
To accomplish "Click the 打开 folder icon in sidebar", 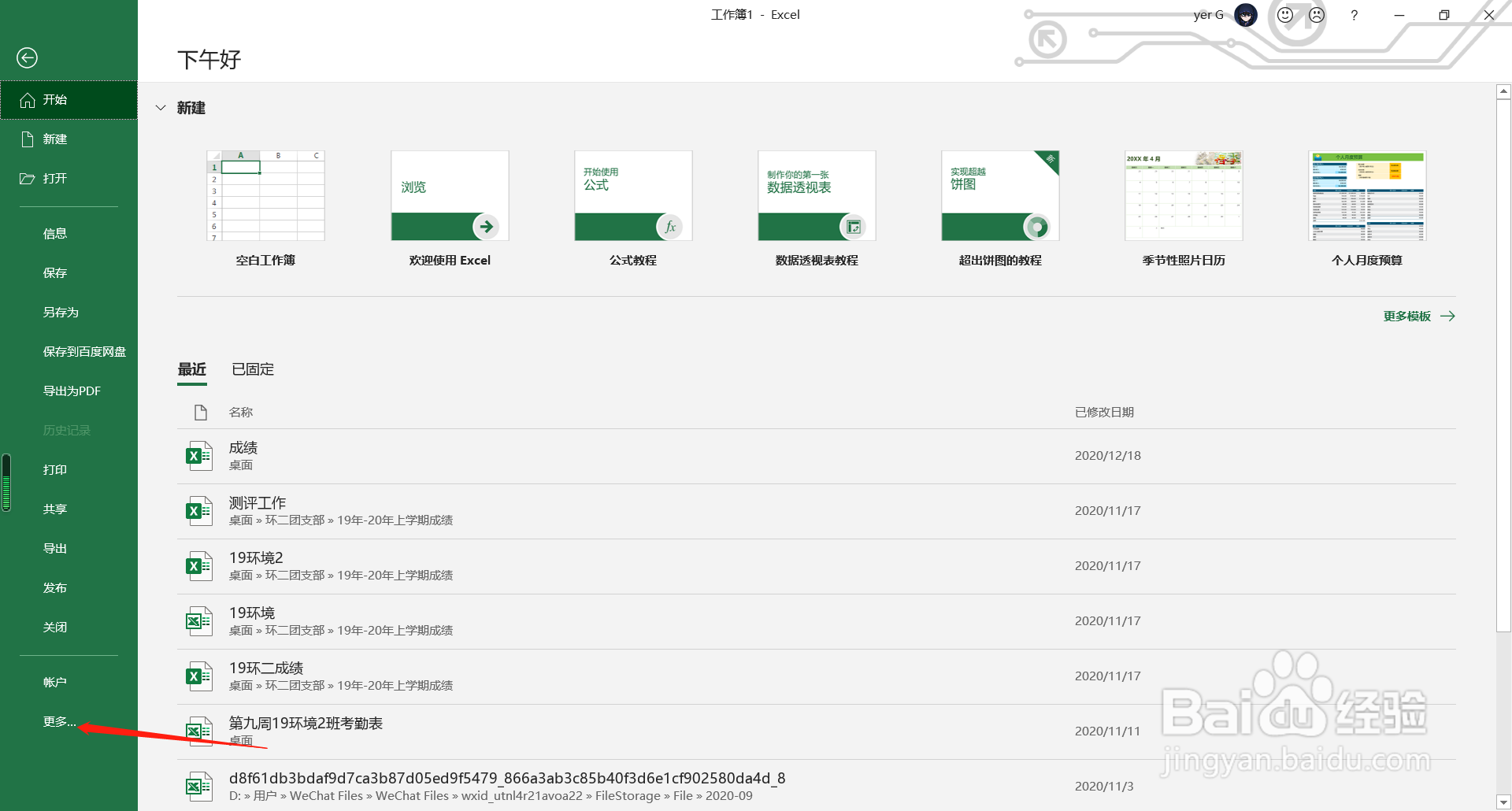I will click(x=28, y=178).
